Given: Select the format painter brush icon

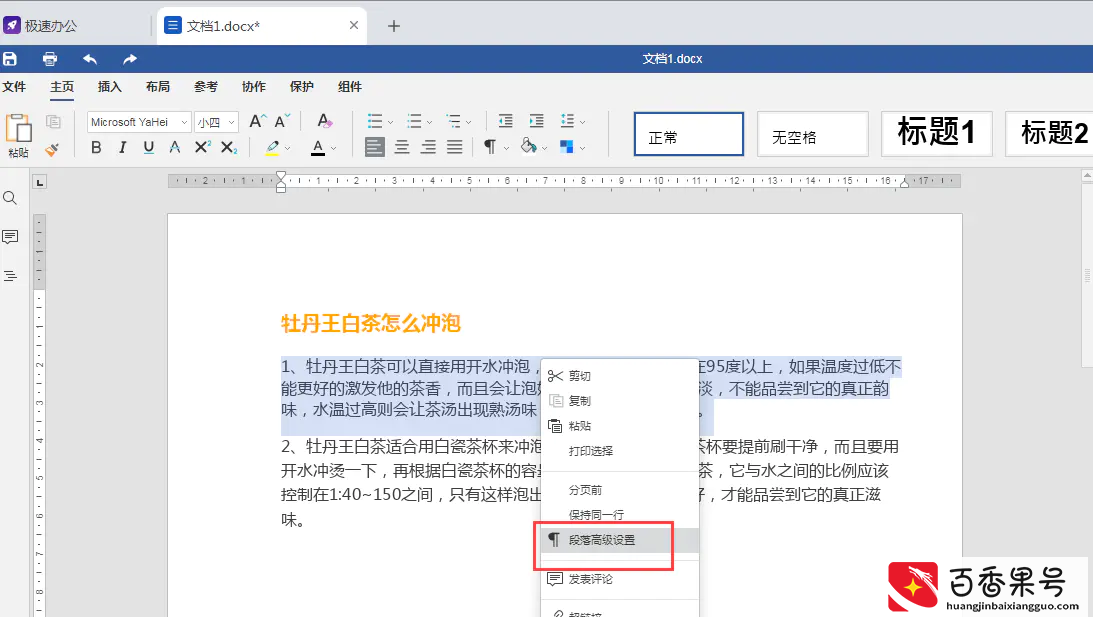Looking at the screenshot, I should [x=52, y=148].
